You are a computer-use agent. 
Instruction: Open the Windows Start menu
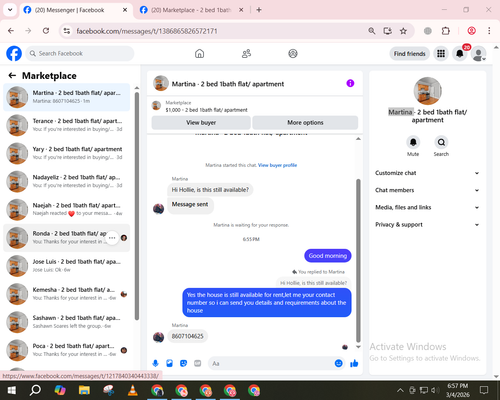(12, 390)
